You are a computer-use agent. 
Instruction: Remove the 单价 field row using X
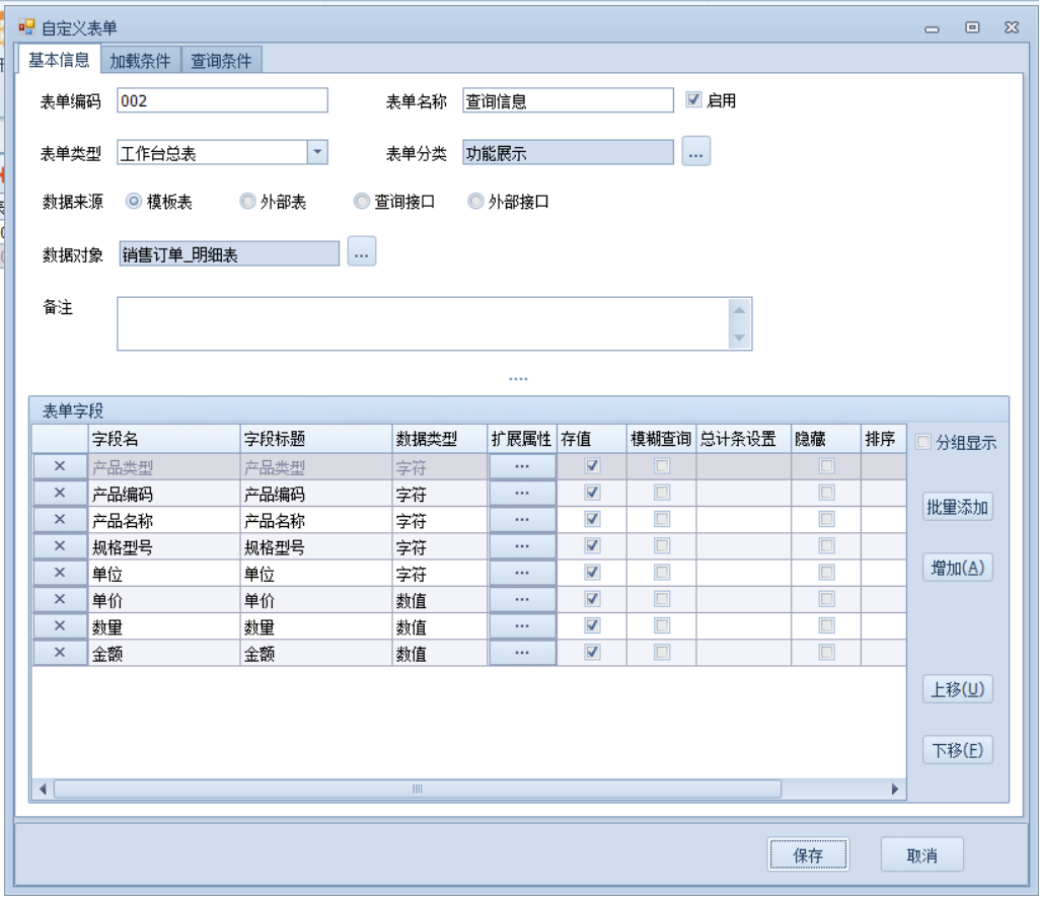[x=59, y=599]
